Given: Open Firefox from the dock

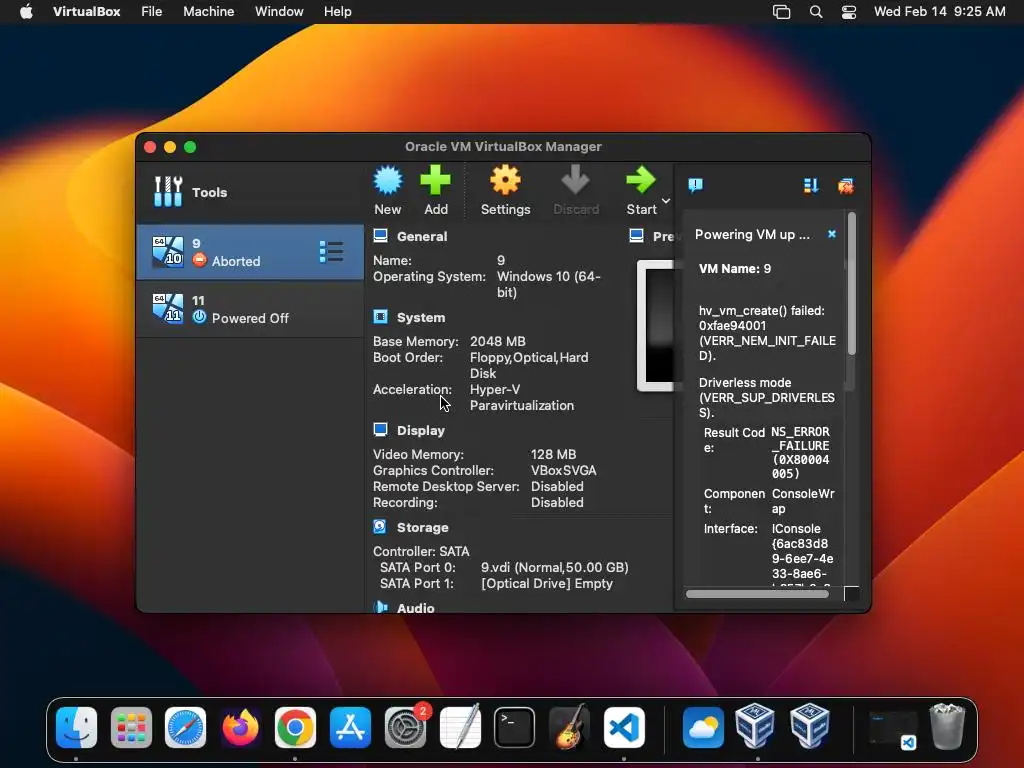Looking at the screenshot, I should coord(240,728).
